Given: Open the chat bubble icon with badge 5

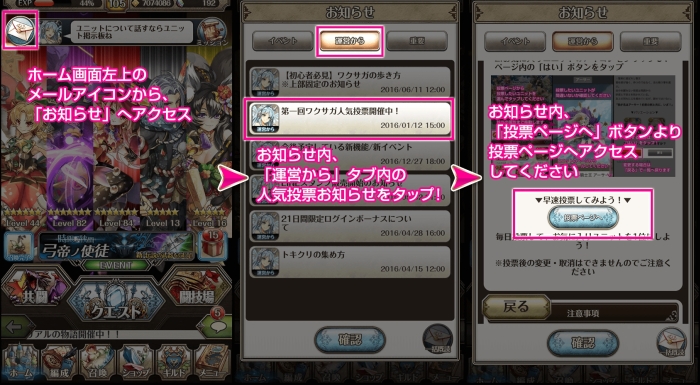Looking at the screenshot, I should (215, 324).
